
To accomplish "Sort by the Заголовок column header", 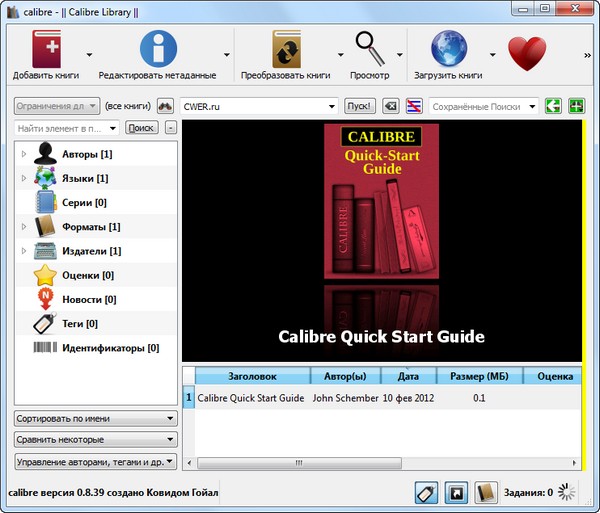I will [253, 376].
